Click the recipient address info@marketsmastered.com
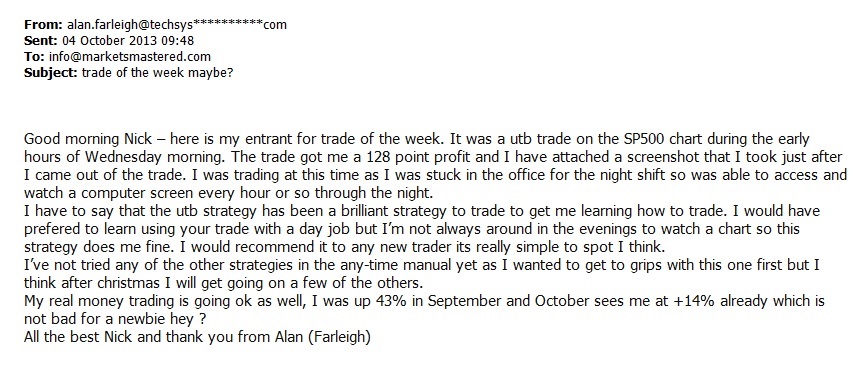856x380 pixels. pos(129,57)
